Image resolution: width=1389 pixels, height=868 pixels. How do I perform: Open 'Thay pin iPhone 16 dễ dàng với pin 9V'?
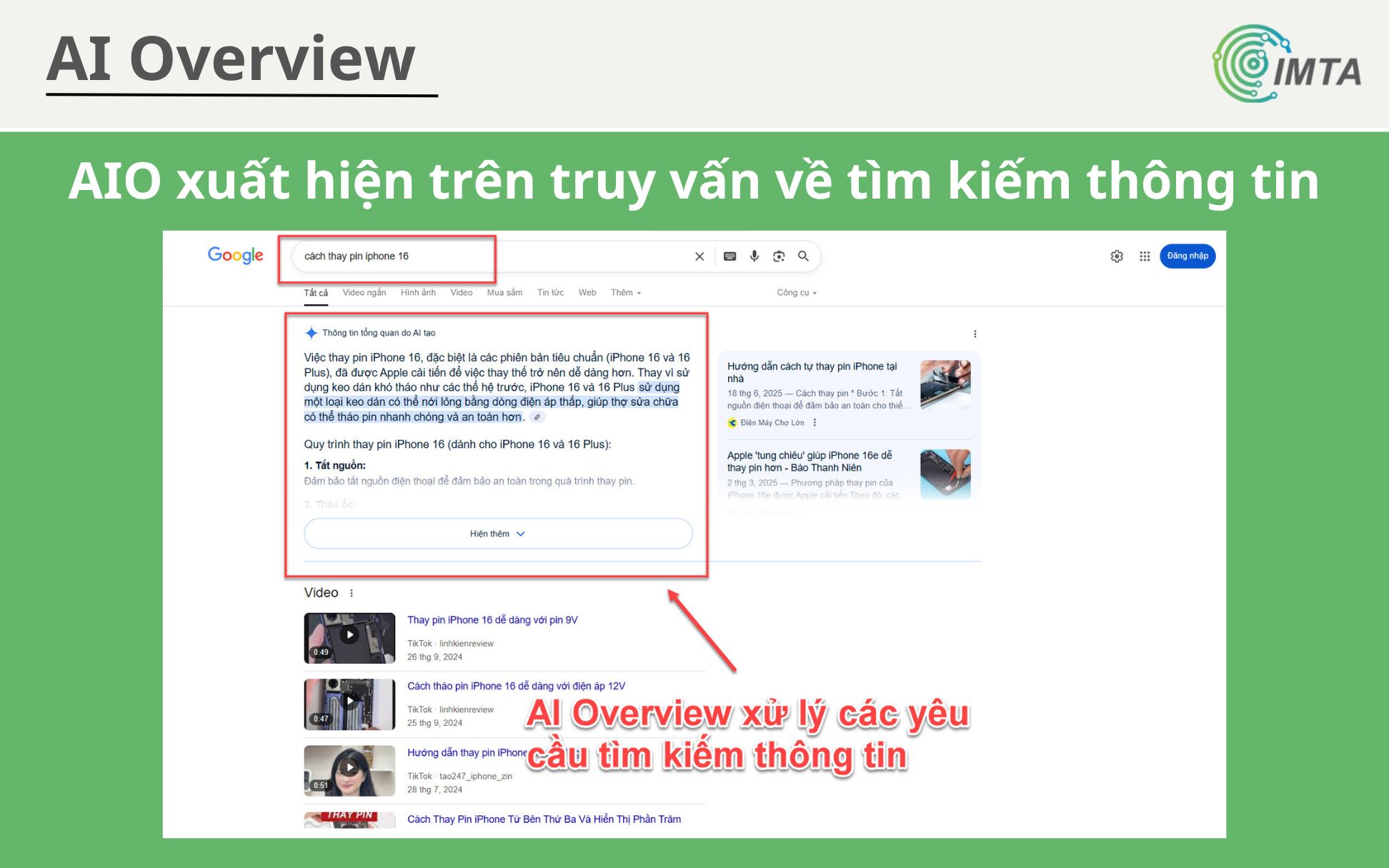492,620
